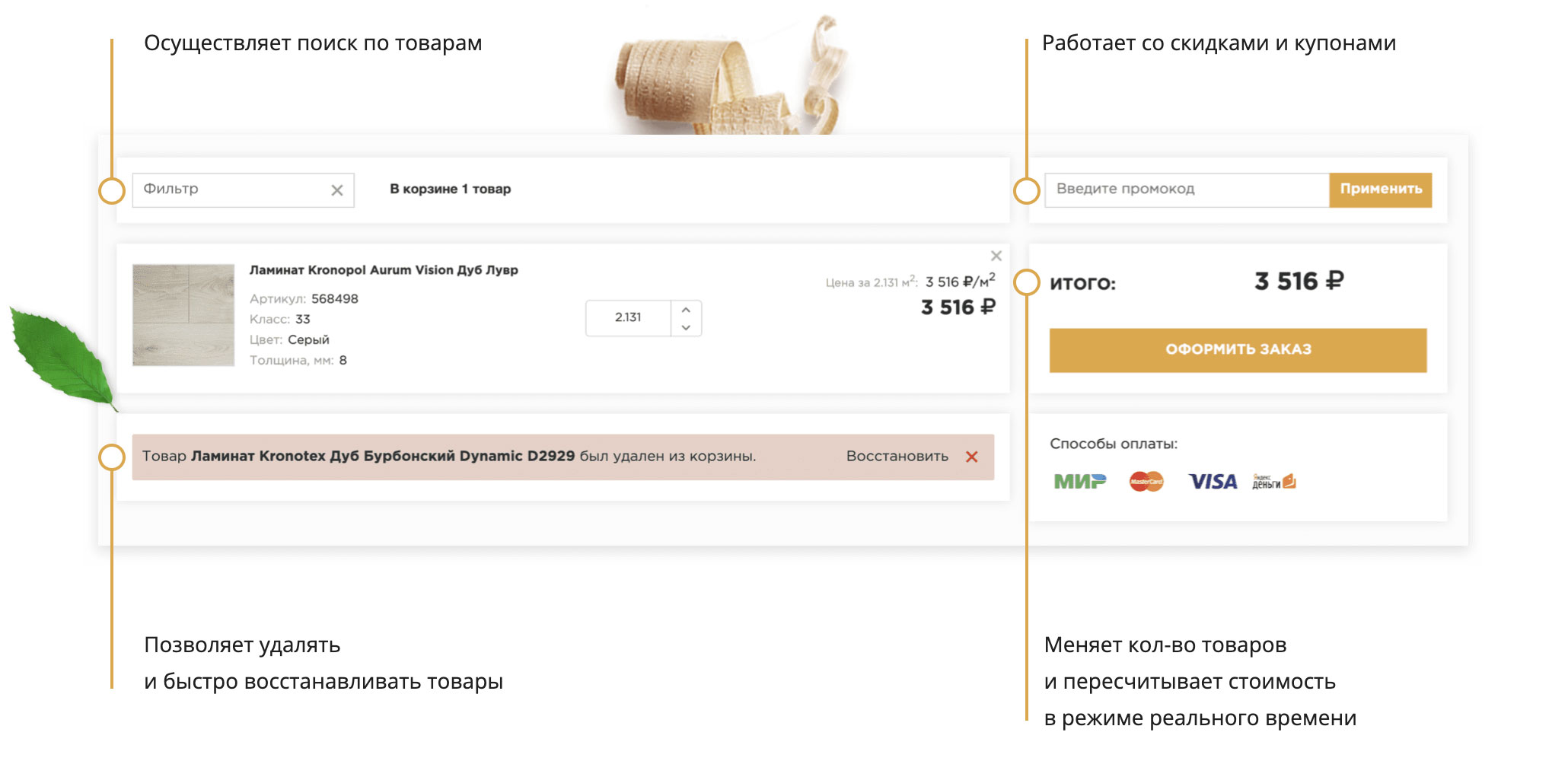The image size is (1568, 761).
Task: Click the VISA payment logo
Action: [x=1213, y=482]
